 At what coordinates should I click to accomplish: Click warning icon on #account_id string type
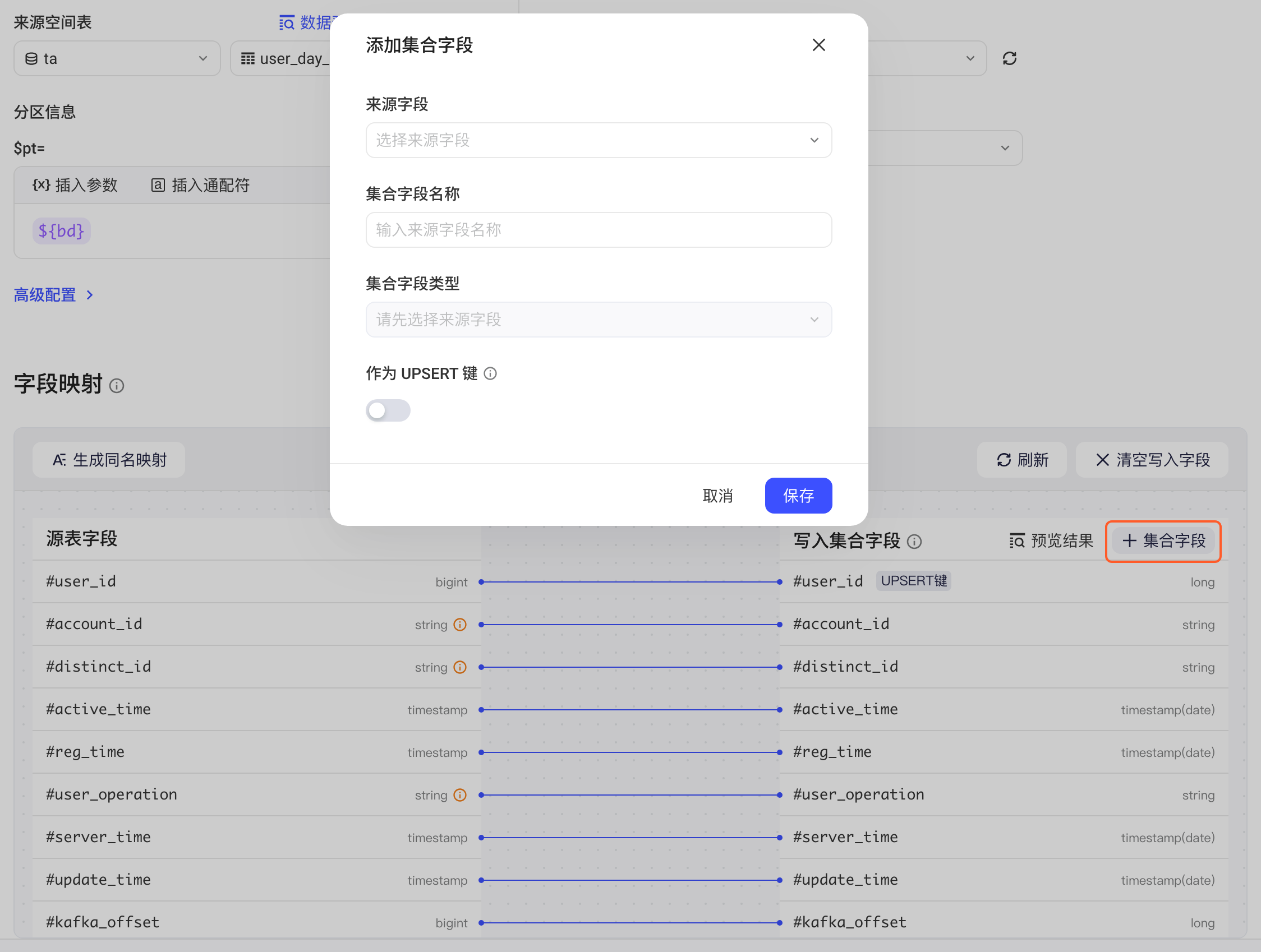click(x=460, y=625)
